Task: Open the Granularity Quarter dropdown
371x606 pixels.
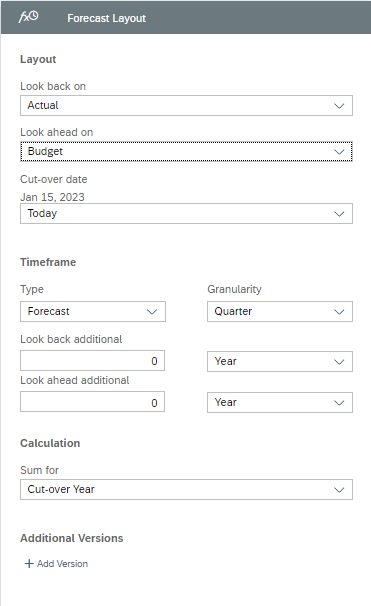Action: pos(280,312)
